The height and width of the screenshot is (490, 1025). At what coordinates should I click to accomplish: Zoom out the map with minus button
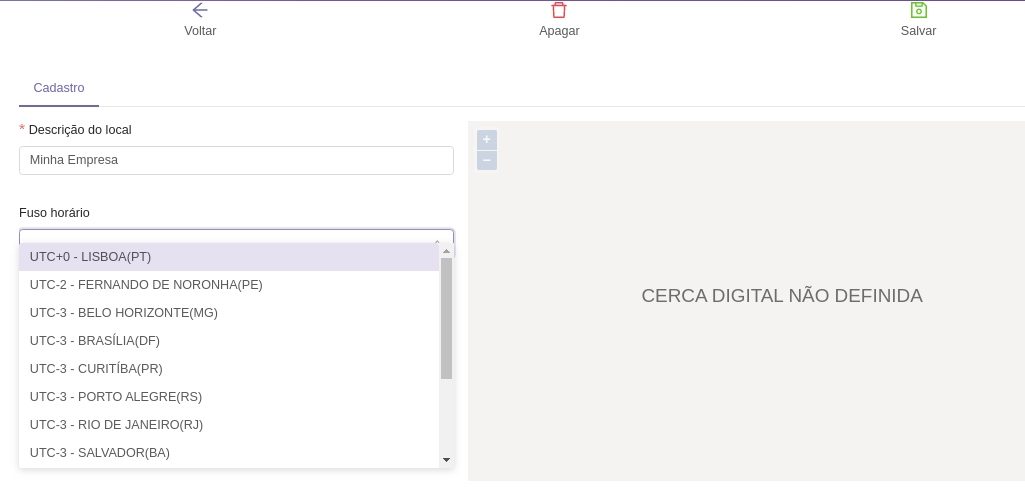pos(487,160)
